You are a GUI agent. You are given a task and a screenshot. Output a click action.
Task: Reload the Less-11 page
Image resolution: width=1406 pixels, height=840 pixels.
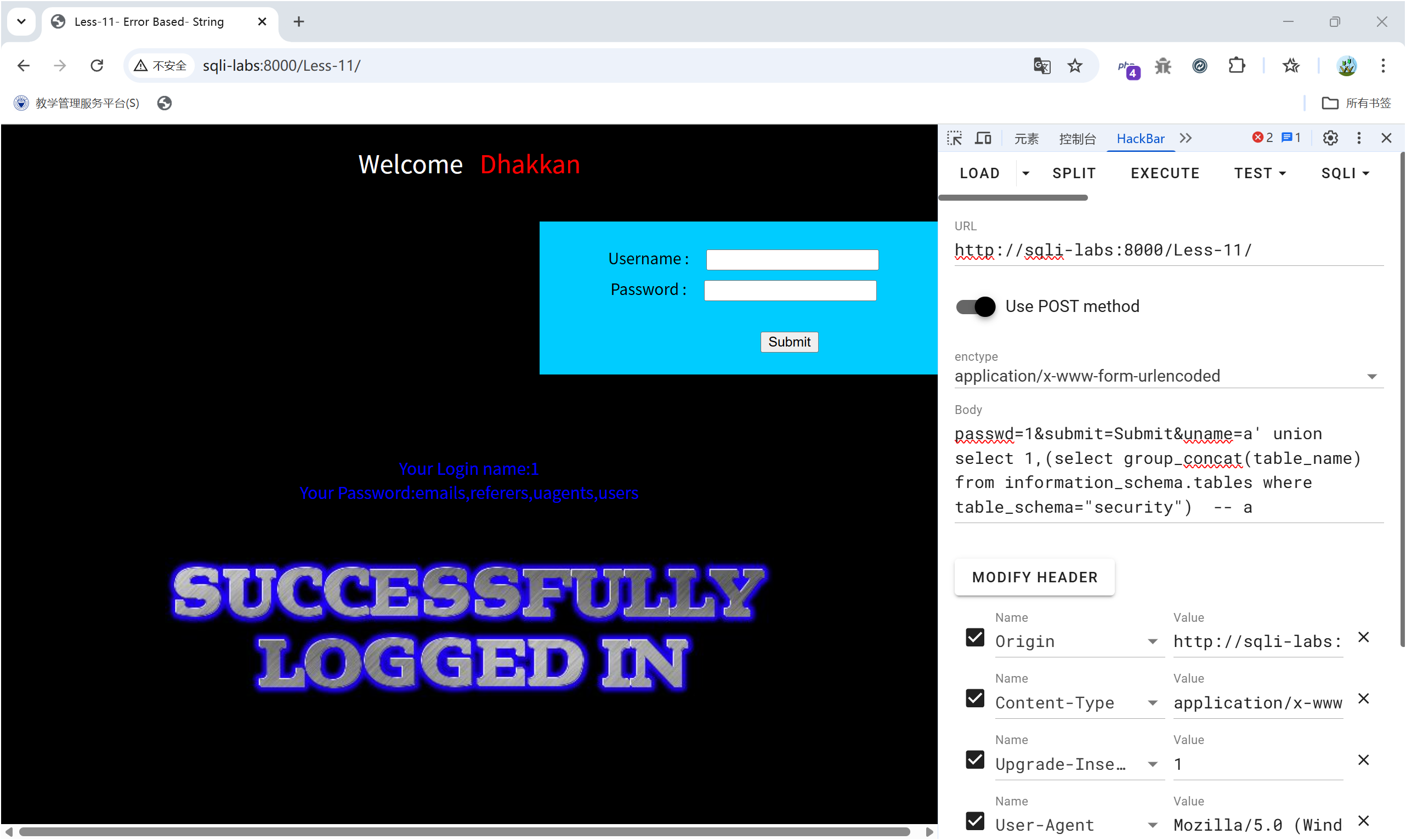point(97,66)
